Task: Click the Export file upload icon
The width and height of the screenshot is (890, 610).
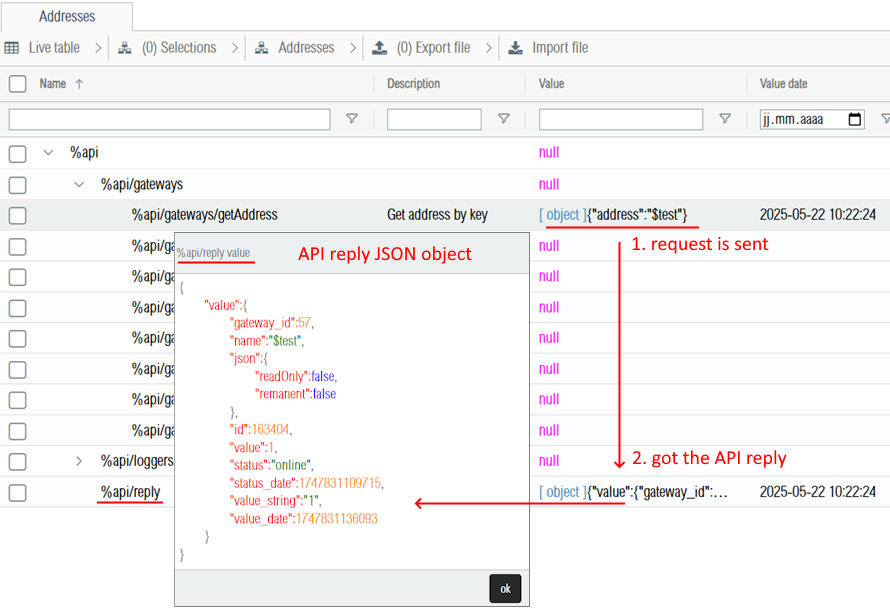Action: (380, 48)
